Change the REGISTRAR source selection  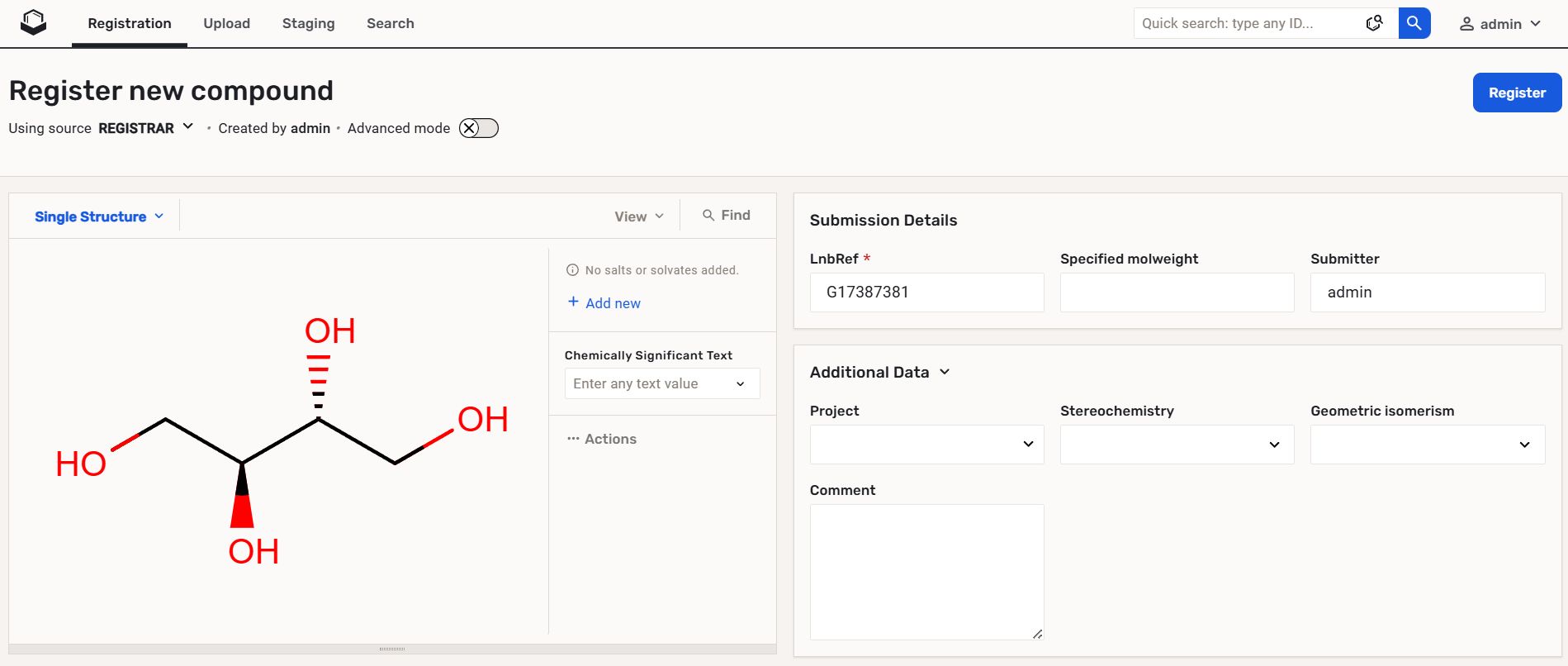pyautogui.click(x=145, y=128)
